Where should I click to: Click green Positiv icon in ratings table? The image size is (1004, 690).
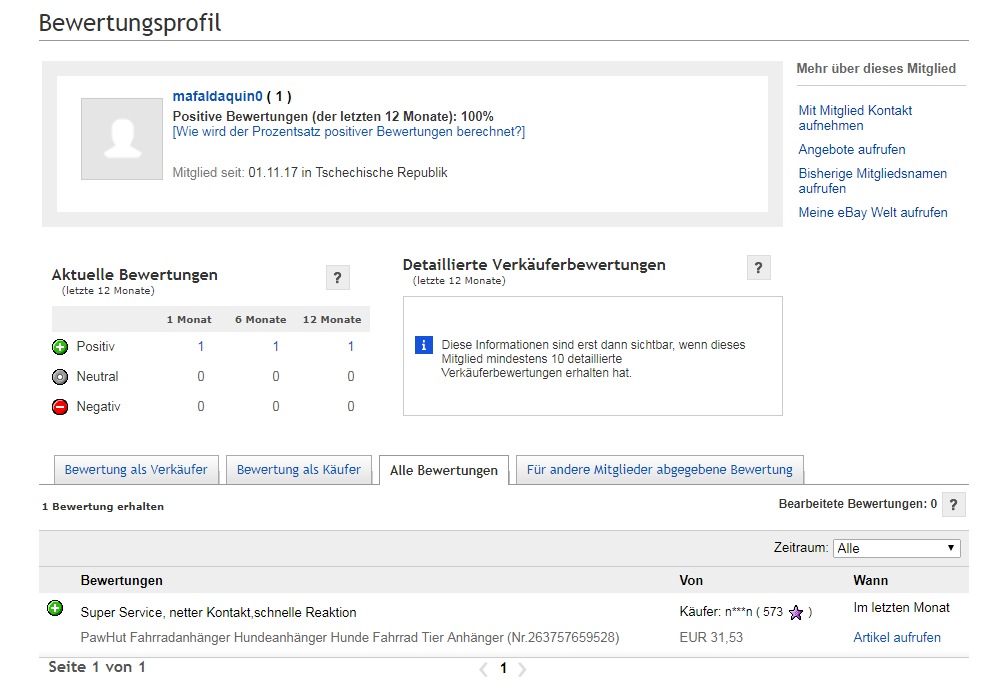click(x=60, y=347)
